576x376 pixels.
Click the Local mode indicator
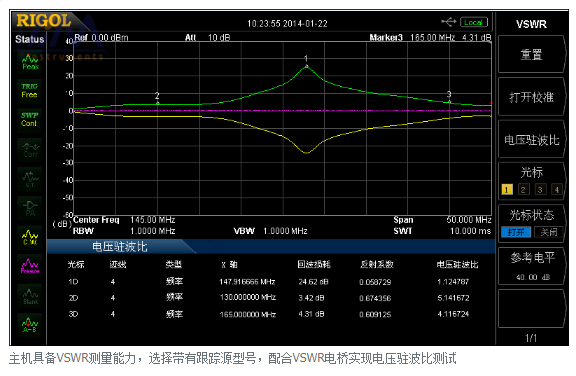click(x=474, y=22)
